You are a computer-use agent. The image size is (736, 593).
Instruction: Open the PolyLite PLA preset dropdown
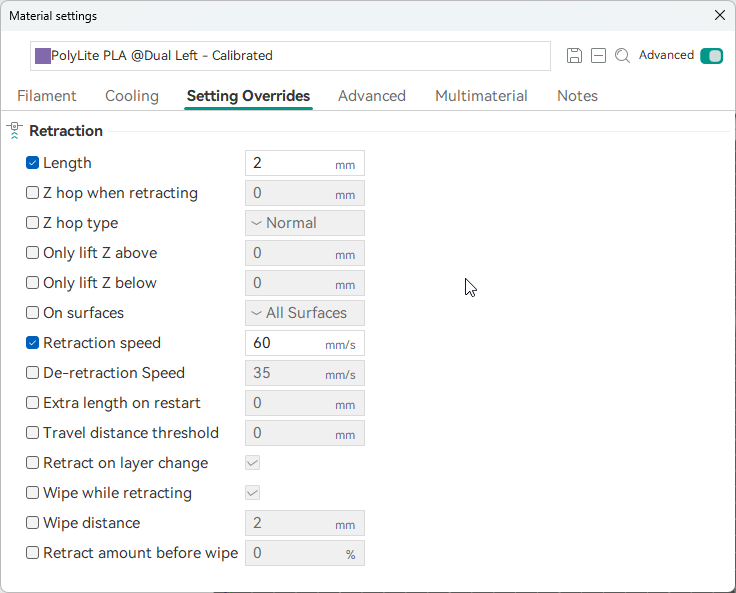coord(290,56)
